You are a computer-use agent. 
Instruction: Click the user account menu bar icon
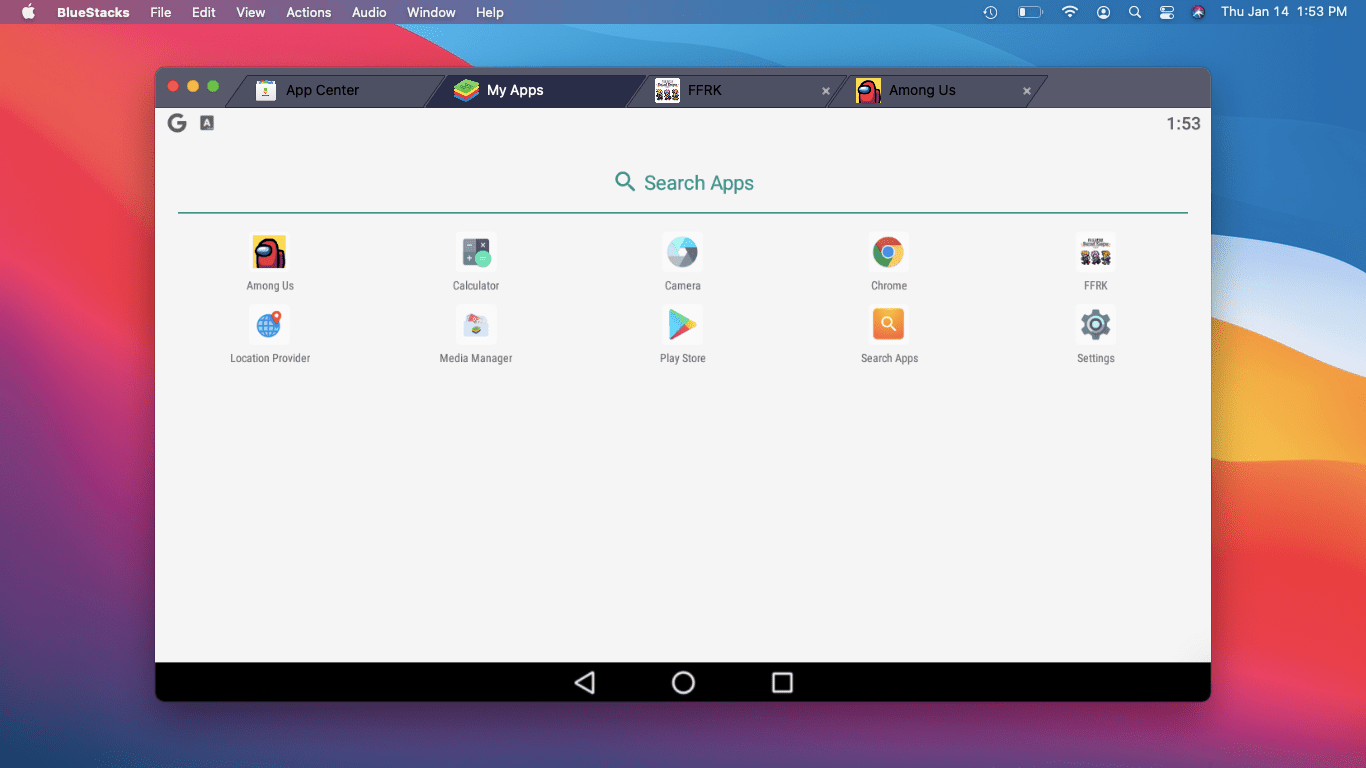(1103, 12)
